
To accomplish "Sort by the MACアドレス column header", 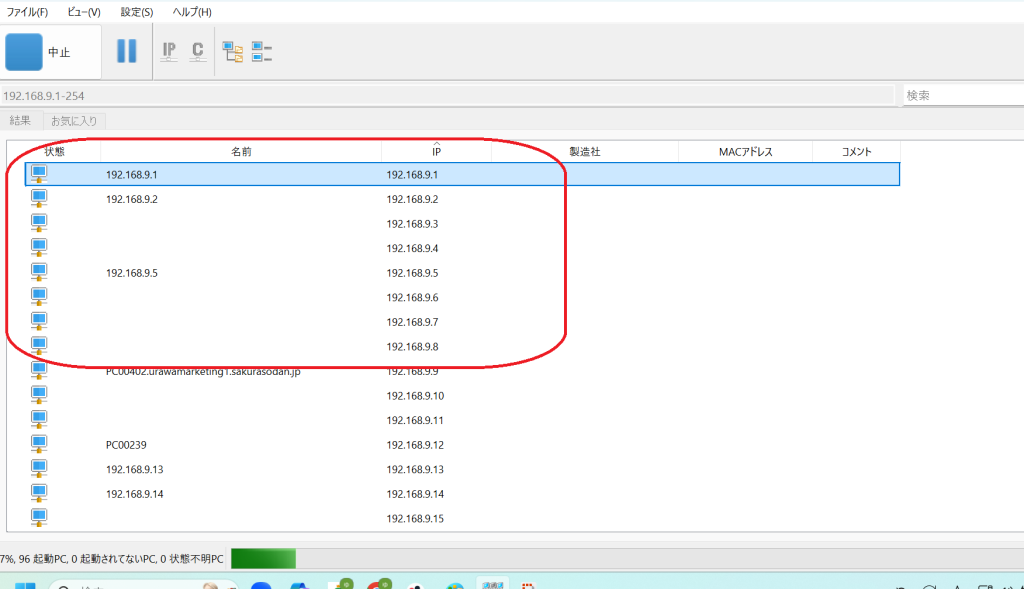I will (745, 153).
